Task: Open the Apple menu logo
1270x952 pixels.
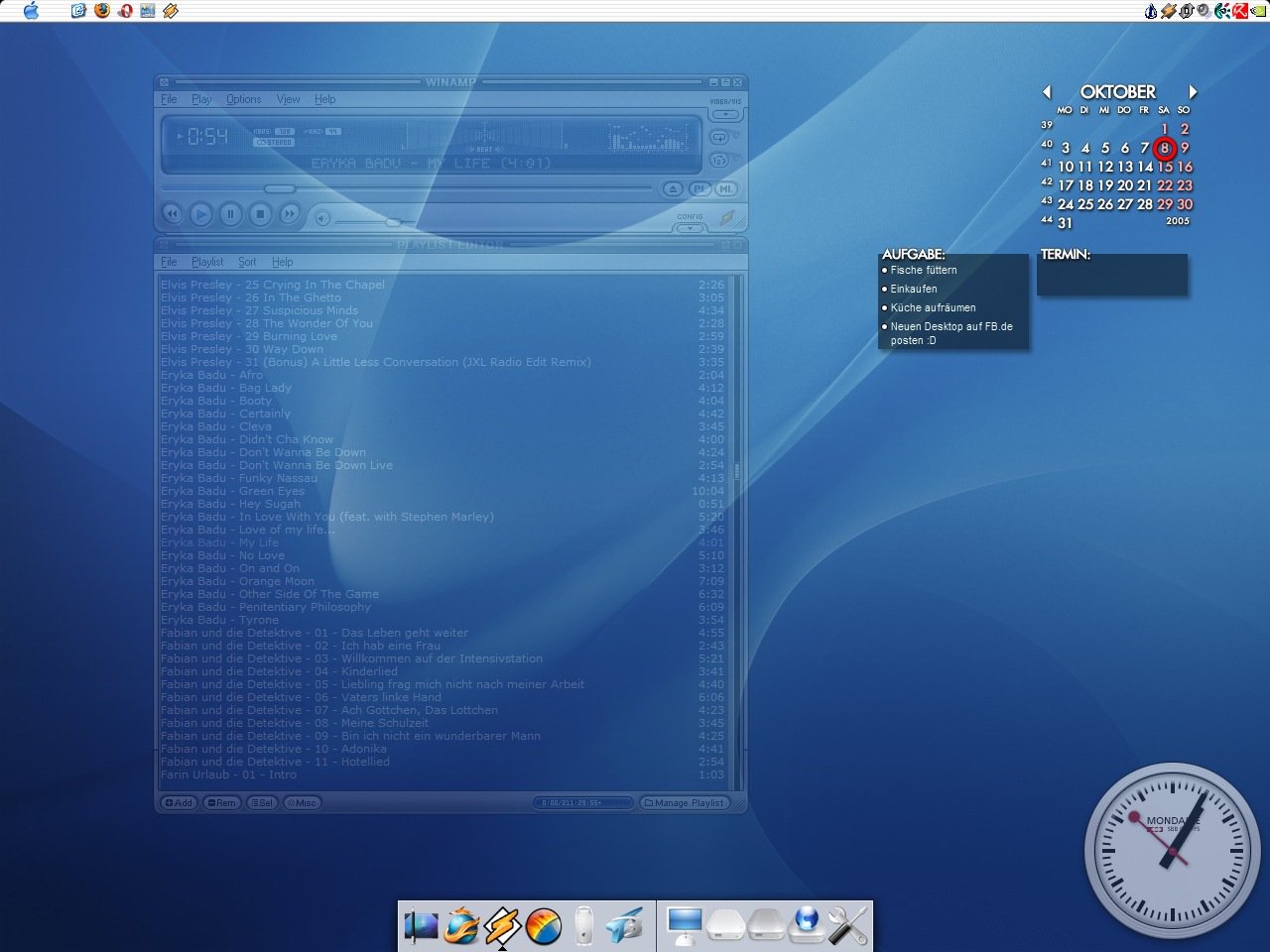Action: point(31,11)
